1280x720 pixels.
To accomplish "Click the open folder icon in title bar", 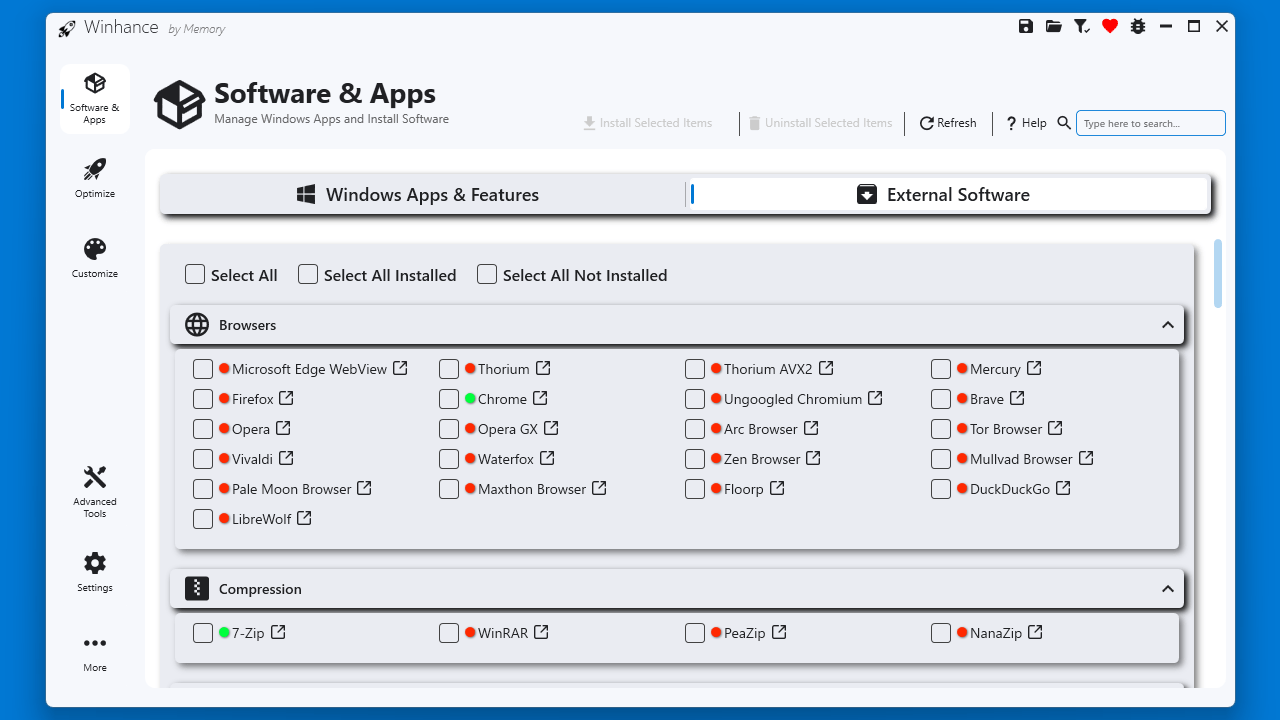I will [1054, 27].
